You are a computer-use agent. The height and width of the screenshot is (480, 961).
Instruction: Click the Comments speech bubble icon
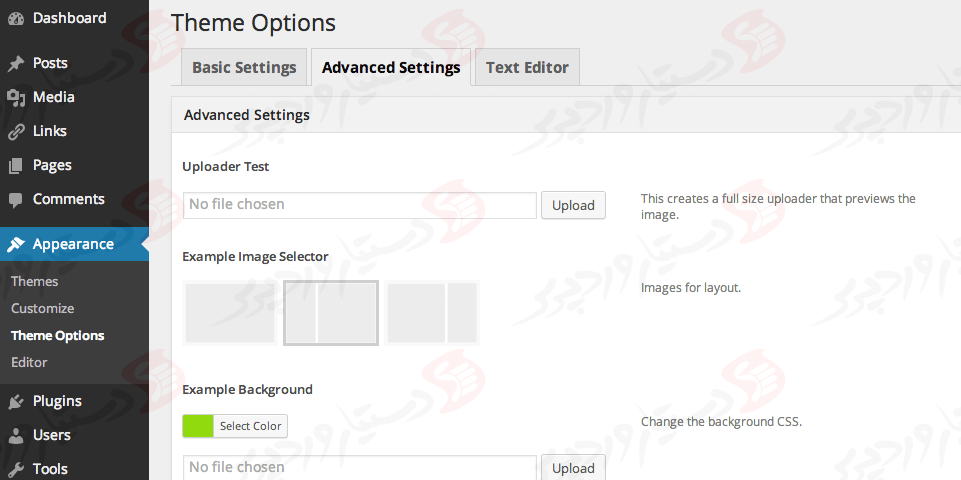(x=16, y=199)
